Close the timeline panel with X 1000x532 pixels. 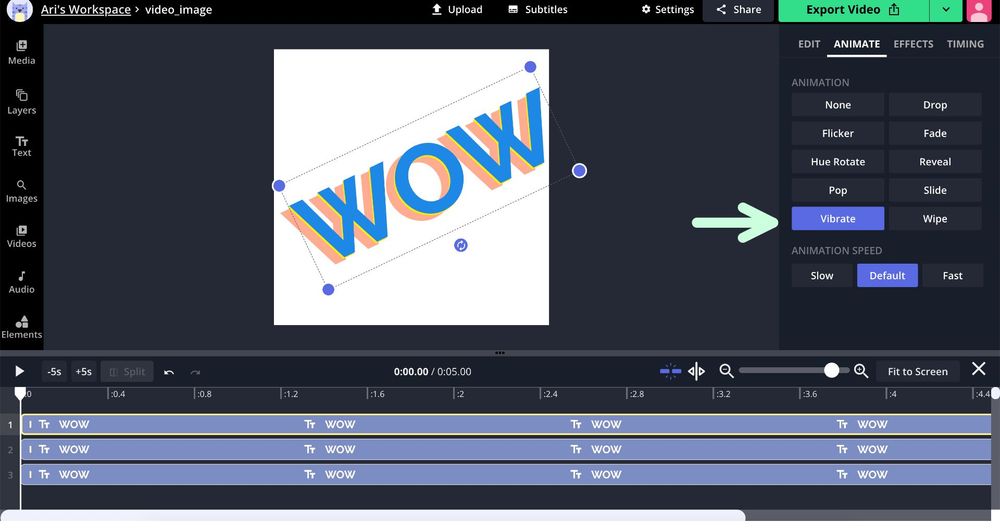point(979,370)
